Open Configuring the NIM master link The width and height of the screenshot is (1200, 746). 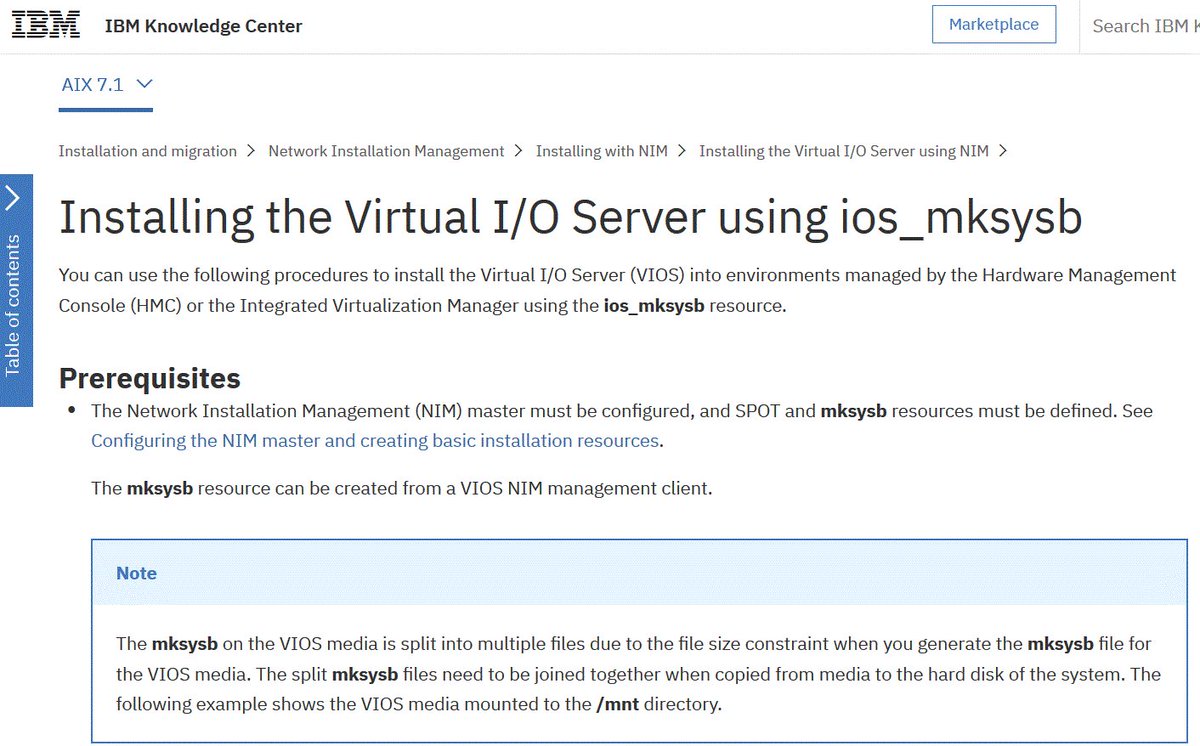tap(375, 441)
